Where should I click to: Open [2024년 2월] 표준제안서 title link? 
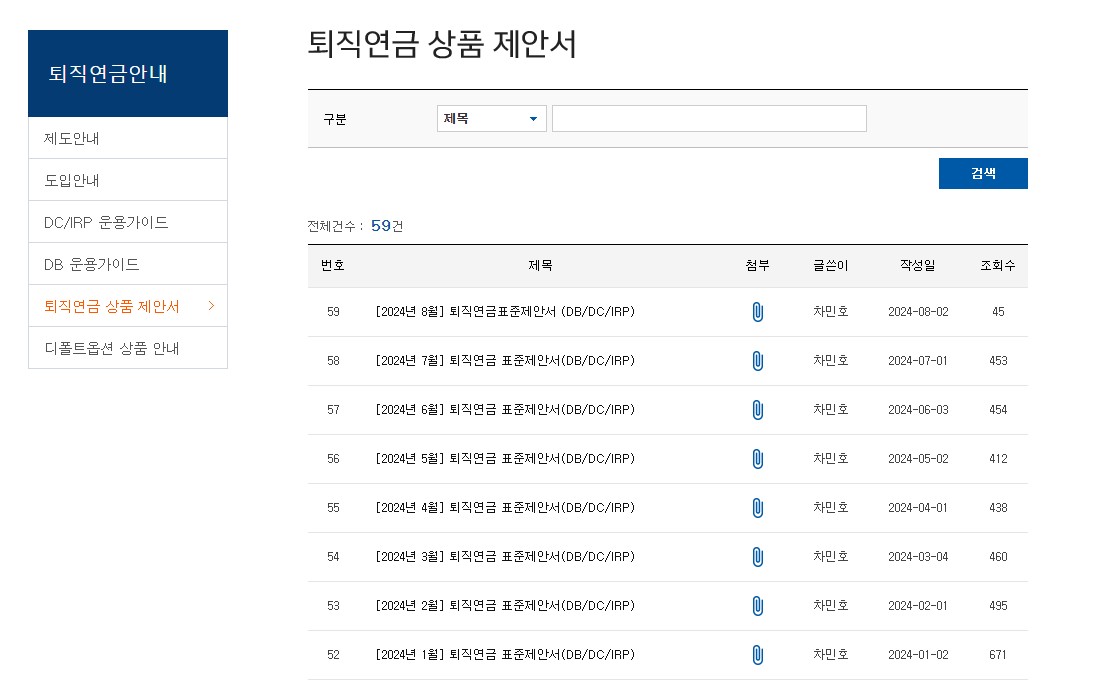click(505, 606)
